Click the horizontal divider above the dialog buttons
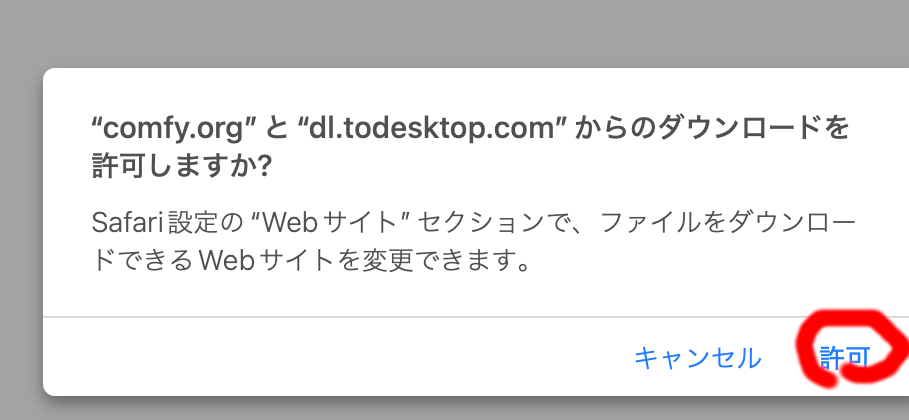Image resolution: width=909 pixels, height=420 pixels. (x=476, y=317)
